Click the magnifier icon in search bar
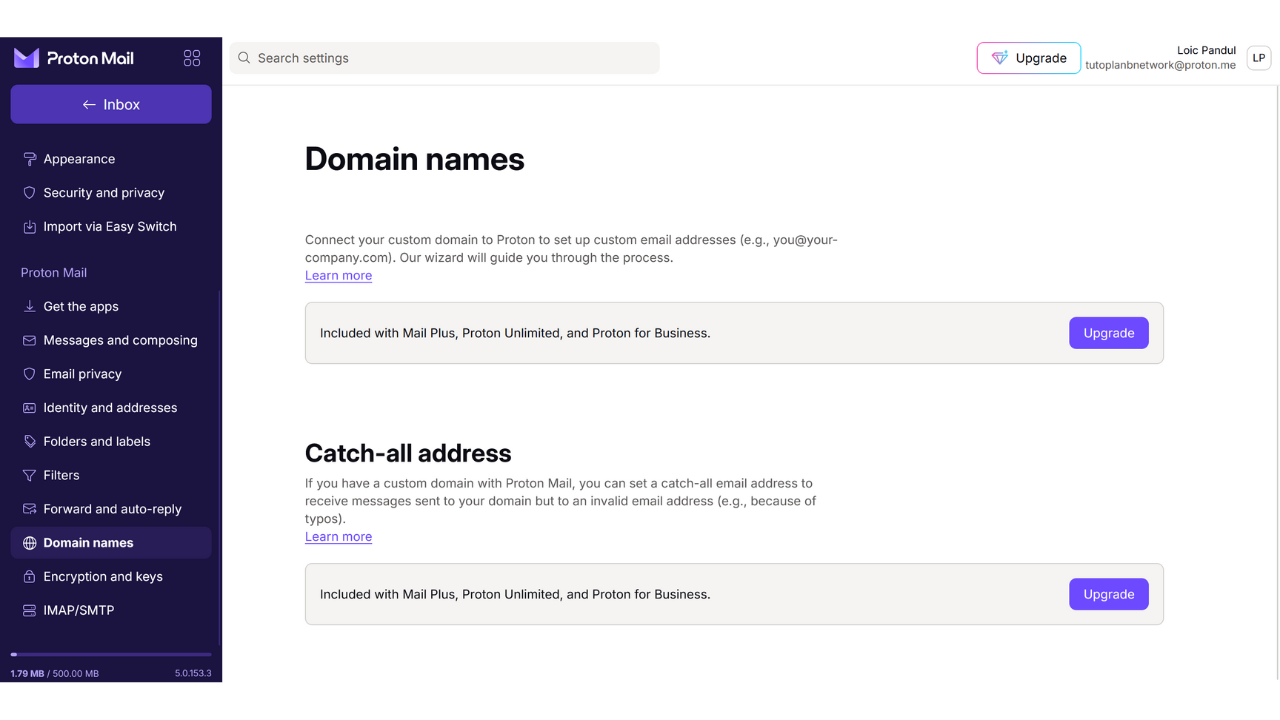Viewport: 1280px width, 720px height. [x=244, y=58]
